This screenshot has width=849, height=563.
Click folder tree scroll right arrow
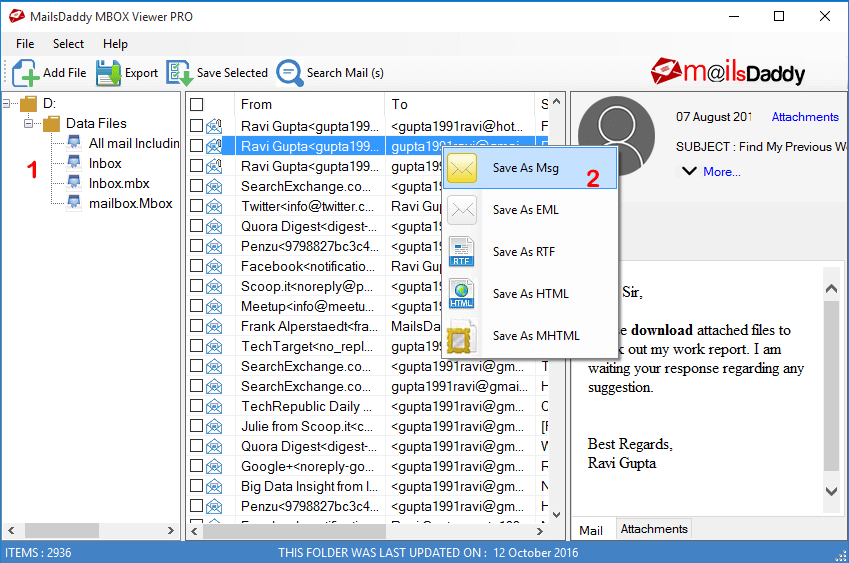pos(171,531)
